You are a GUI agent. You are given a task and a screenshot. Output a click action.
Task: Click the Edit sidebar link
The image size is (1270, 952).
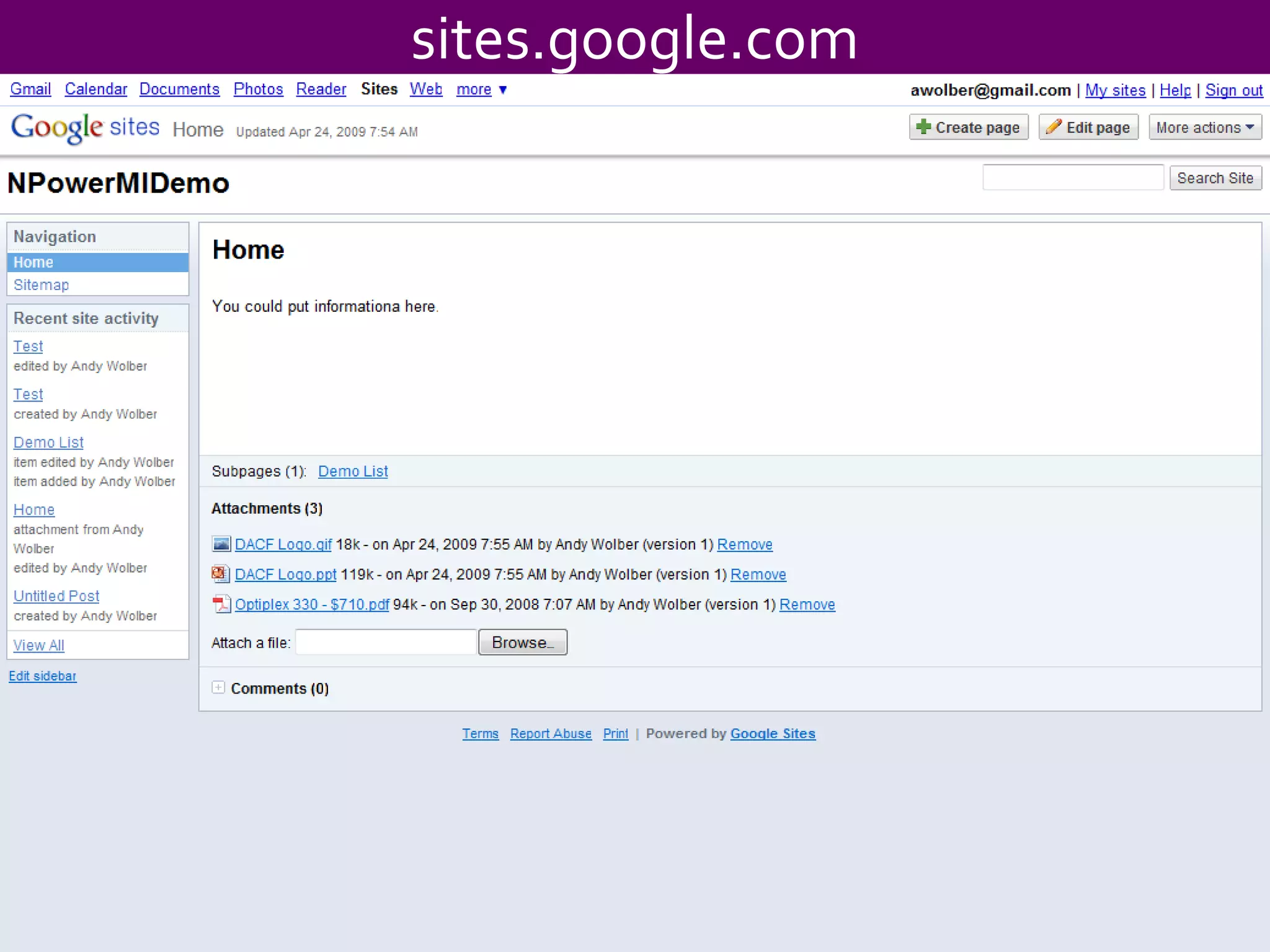pyautogui.click(x=43, y=676)
